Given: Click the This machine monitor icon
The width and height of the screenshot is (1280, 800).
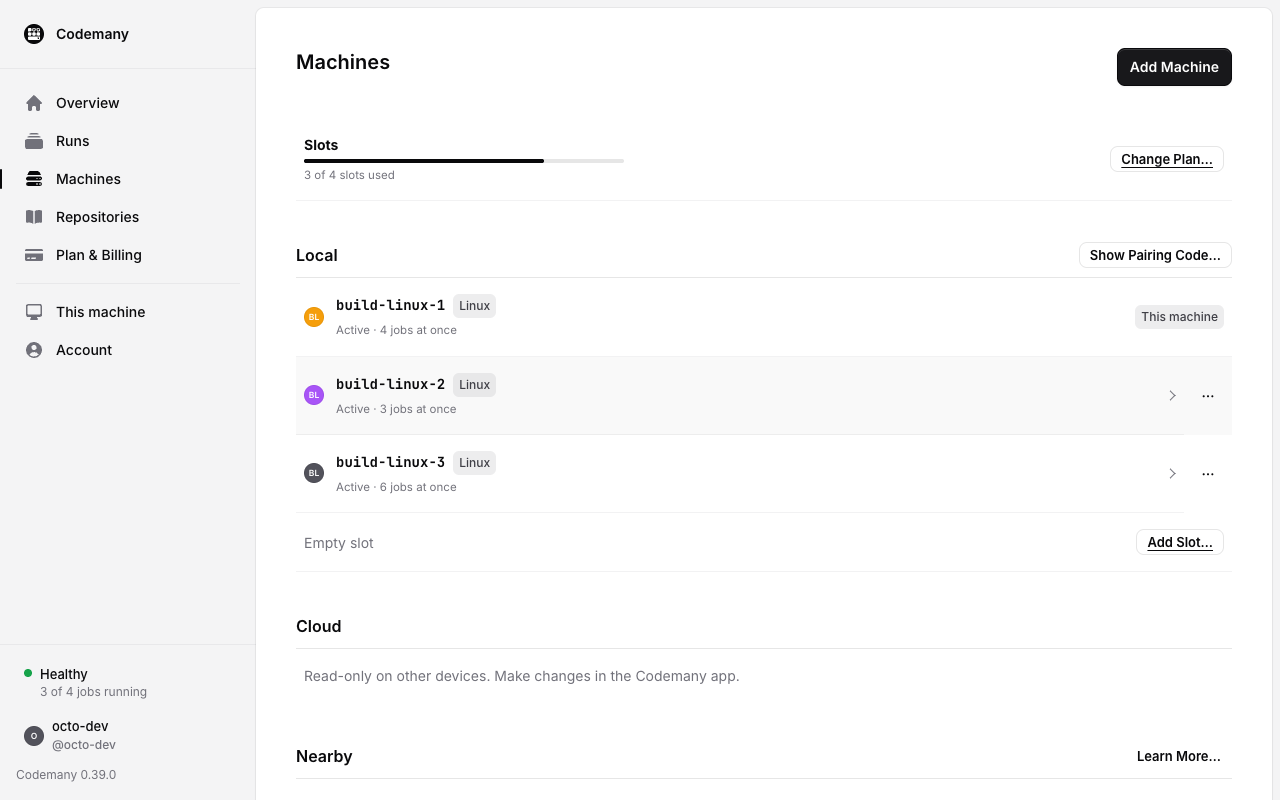Looking at the screenshot, I should click(x=34, y=312).
